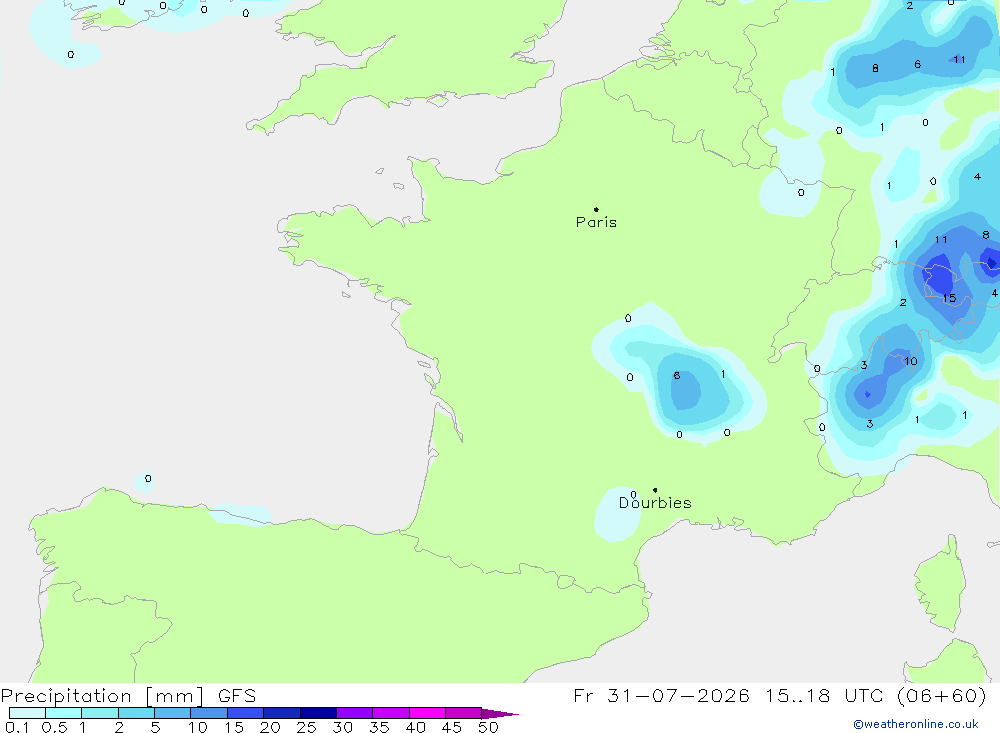
Task: Click the Dourbies location dot
Action: 655,490
